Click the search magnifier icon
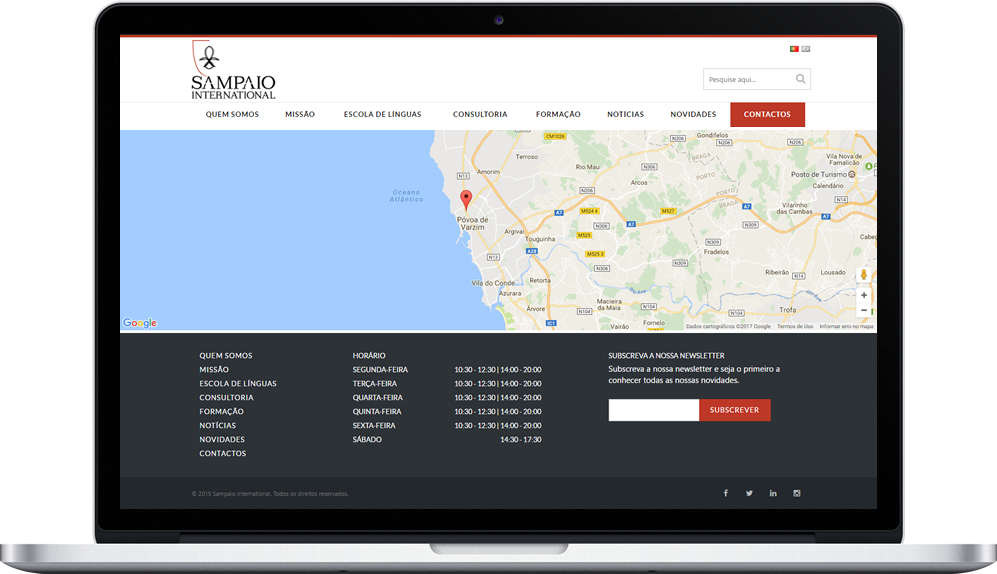Viewport: 997px width, 574px height. [800, 79]
